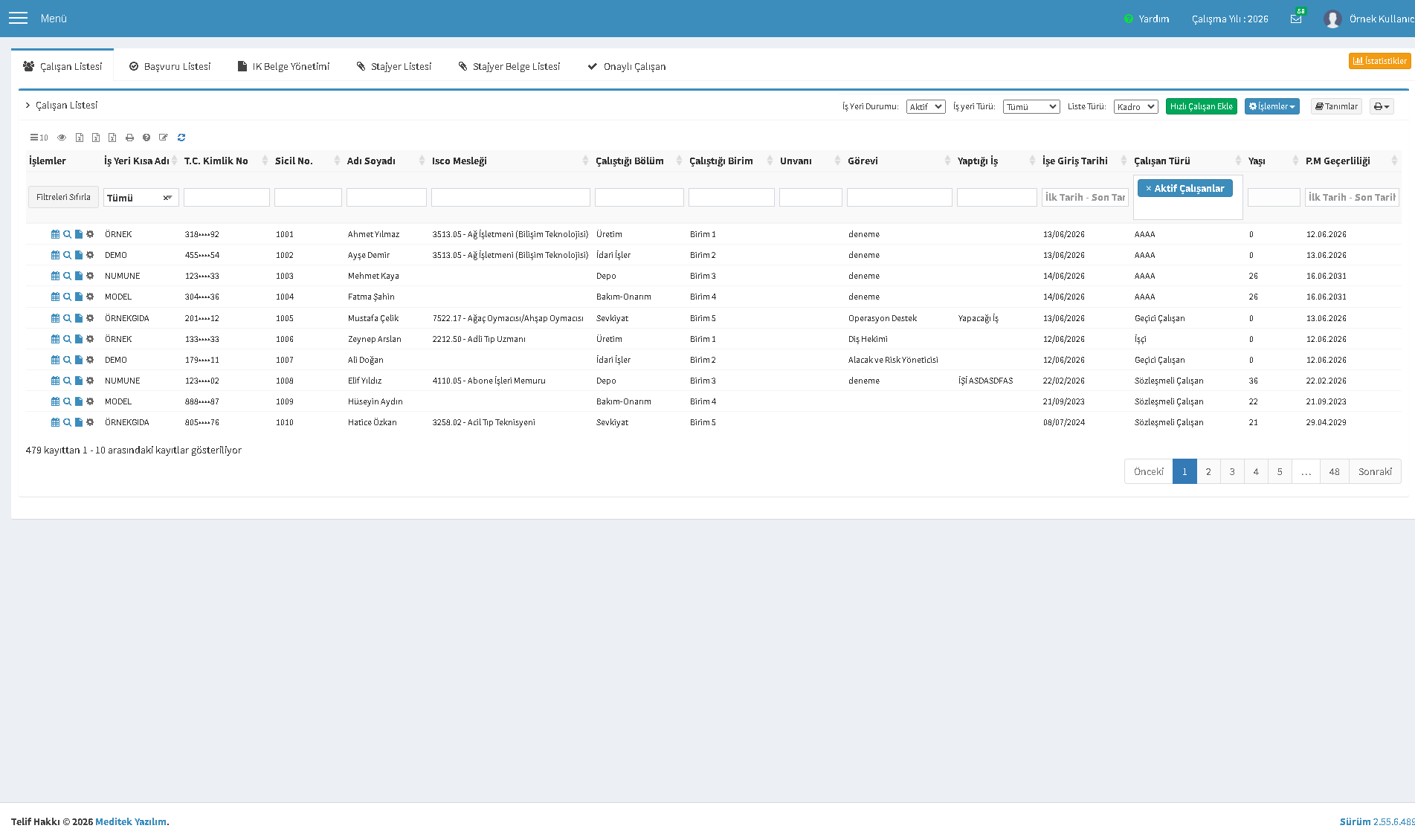The height and width of the screenshot is (840, 1415).
Task: Click the blue refresh icon in table toolbar
Action: coord(181,138)
